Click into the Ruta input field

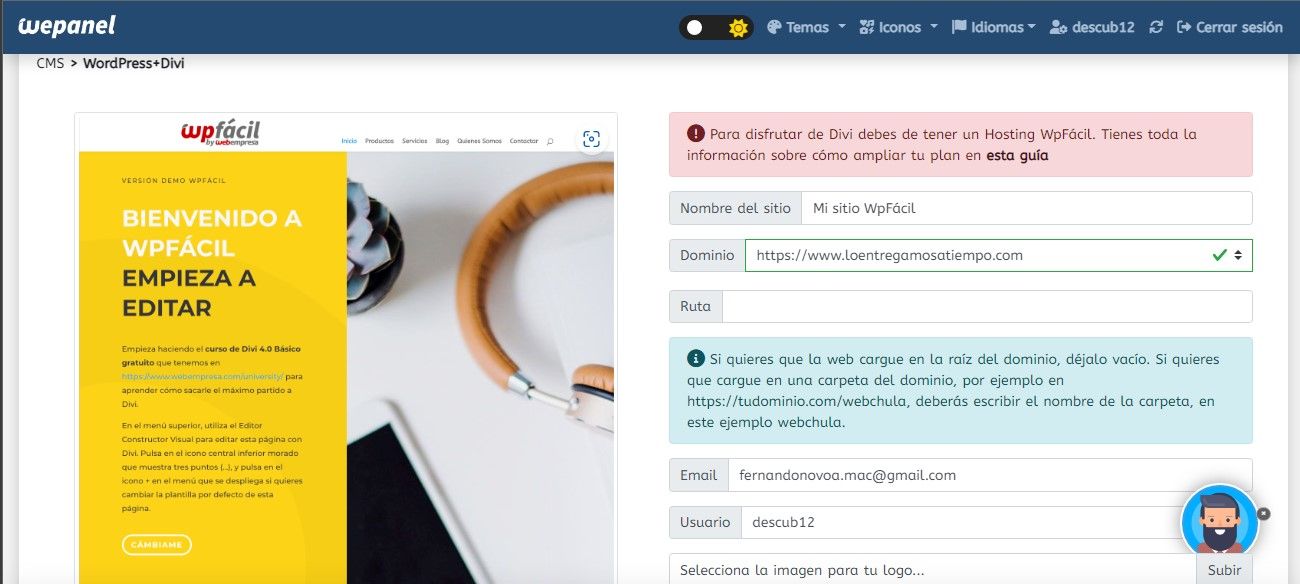point(986,306)
